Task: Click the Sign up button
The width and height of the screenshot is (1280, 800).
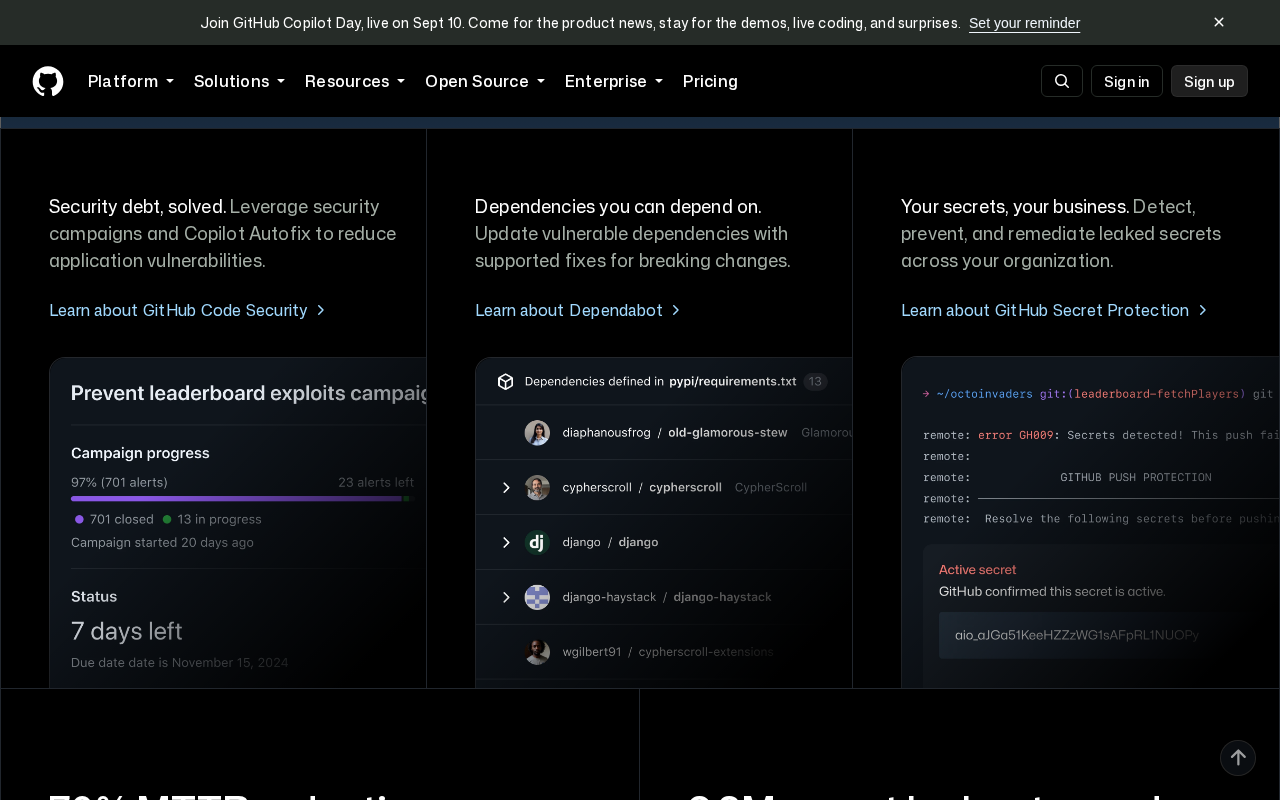Action: click(1209, 81)
